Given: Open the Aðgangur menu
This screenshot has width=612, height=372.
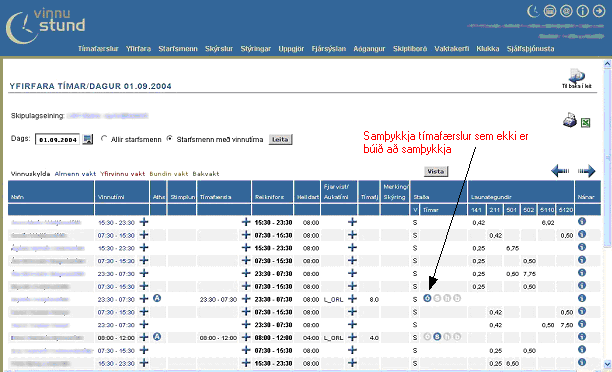Looking at the screenshot, I should 369,49.
